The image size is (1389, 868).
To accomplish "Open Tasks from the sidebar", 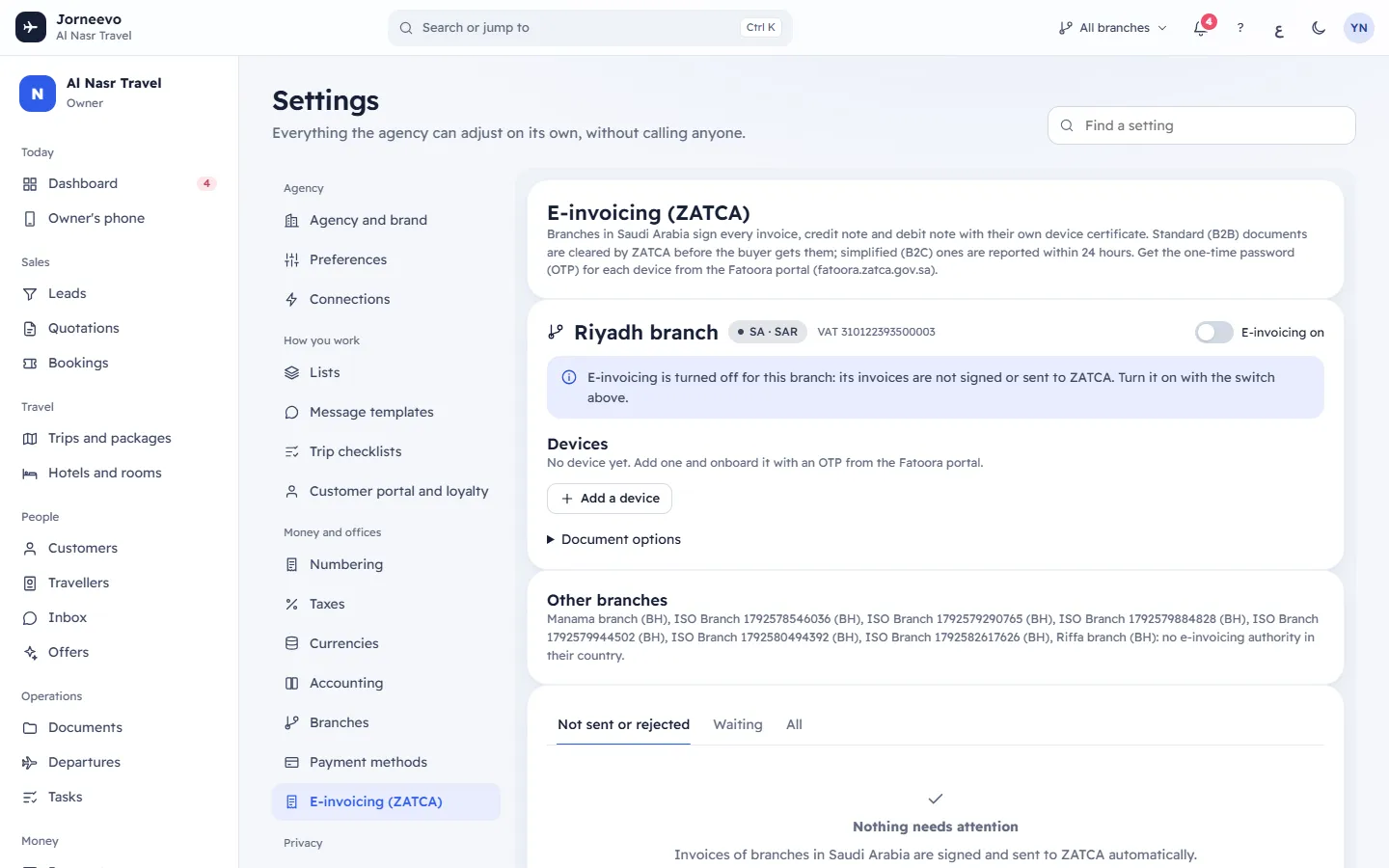I will point(119,797).
